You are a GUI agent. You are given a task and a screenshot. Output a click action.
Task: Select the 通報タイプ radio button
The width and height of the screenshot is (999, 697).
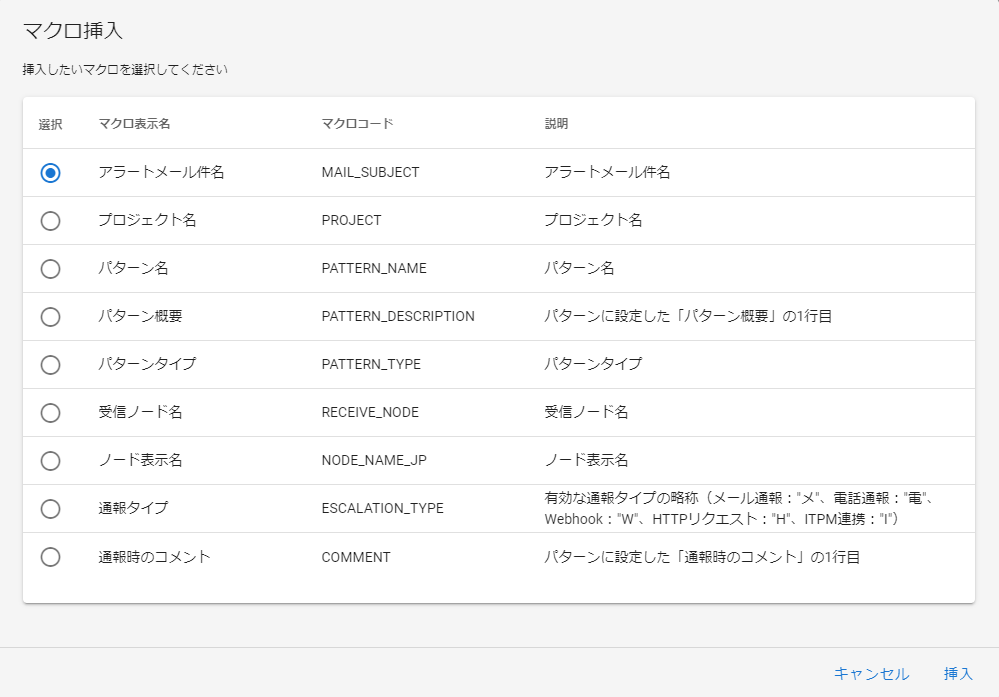pos(51,508)
